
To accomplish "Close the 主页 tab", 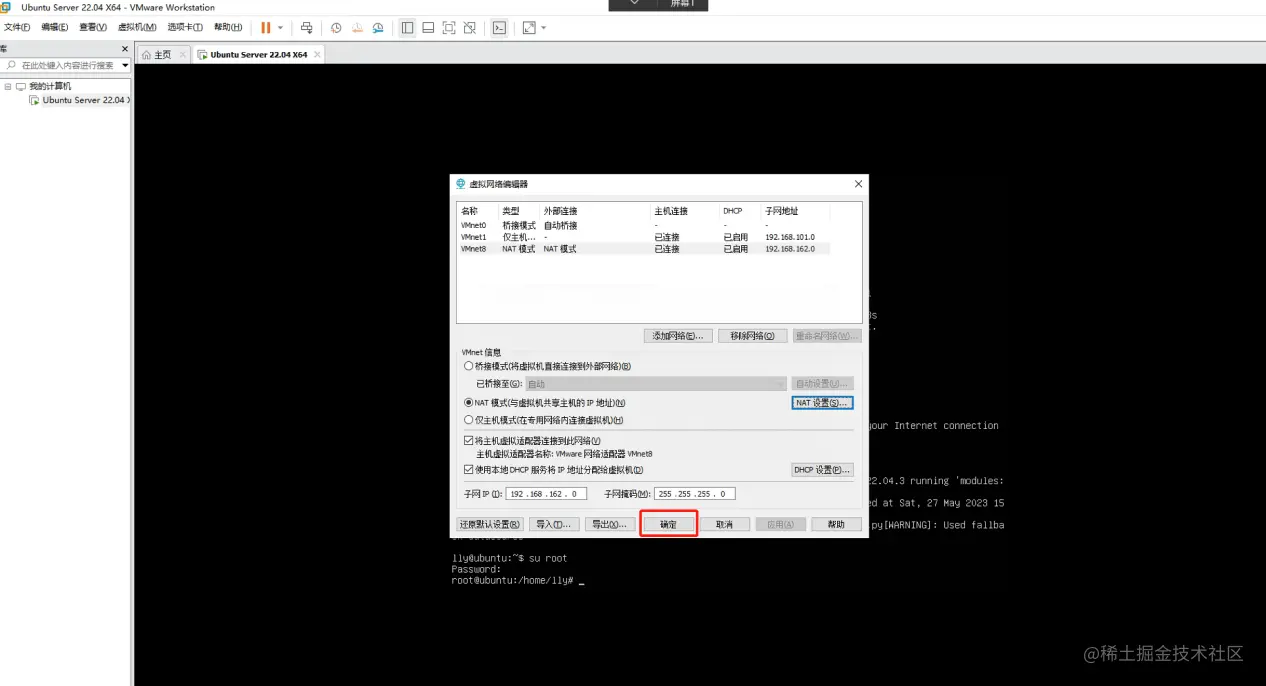I will pos(181,55).
